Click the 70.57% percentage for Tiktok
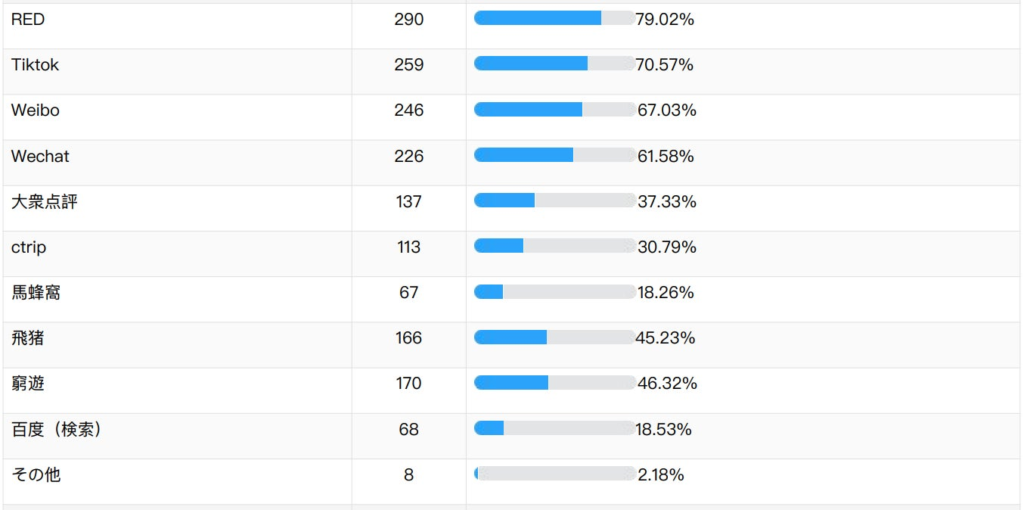 pos(664,65)
